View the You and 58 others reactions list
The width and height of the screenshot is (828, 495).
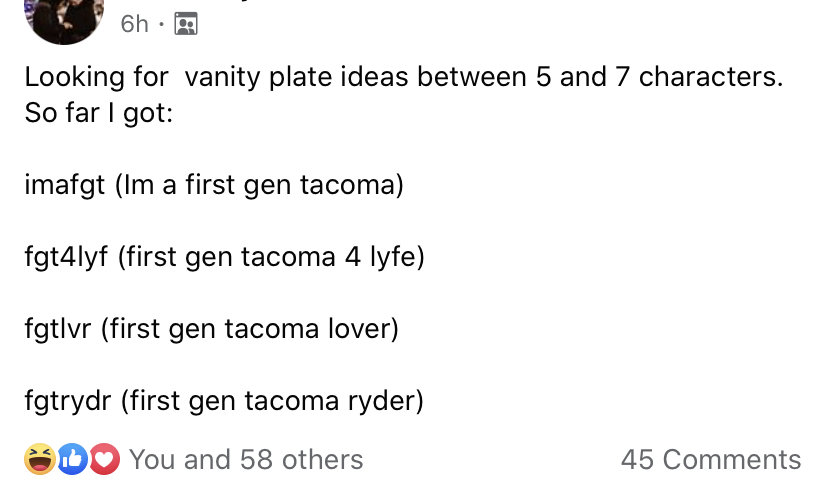tap(246, 459)
